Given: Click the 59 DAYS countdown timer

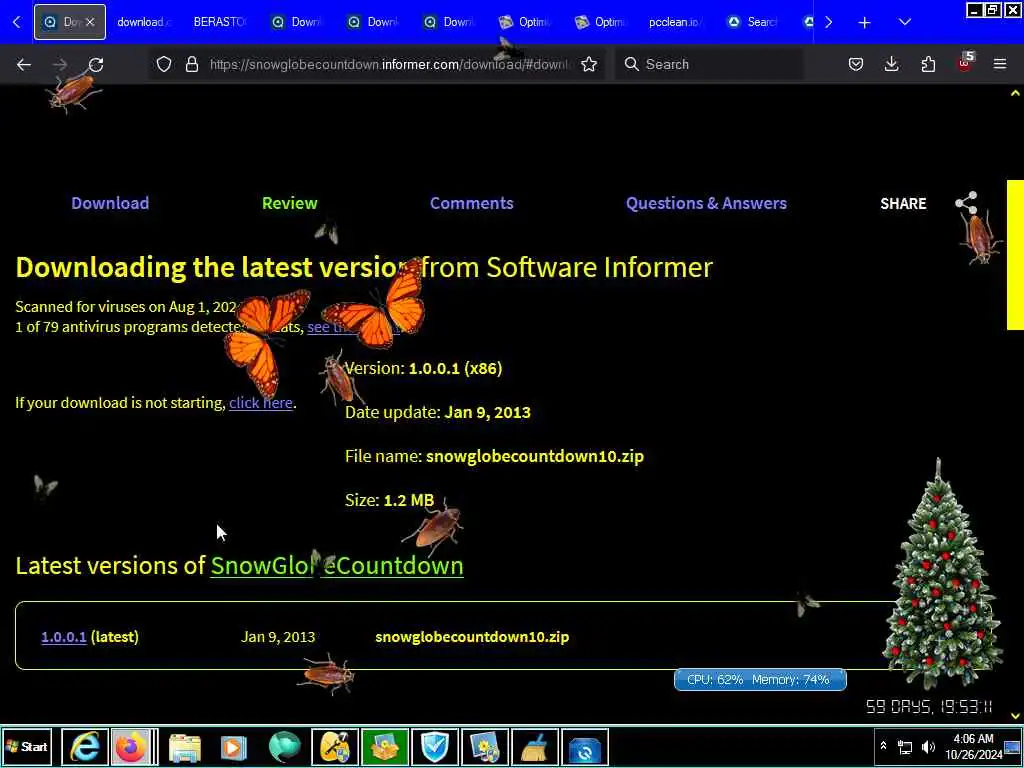Looking at the screenshot, I should [929, 706].
